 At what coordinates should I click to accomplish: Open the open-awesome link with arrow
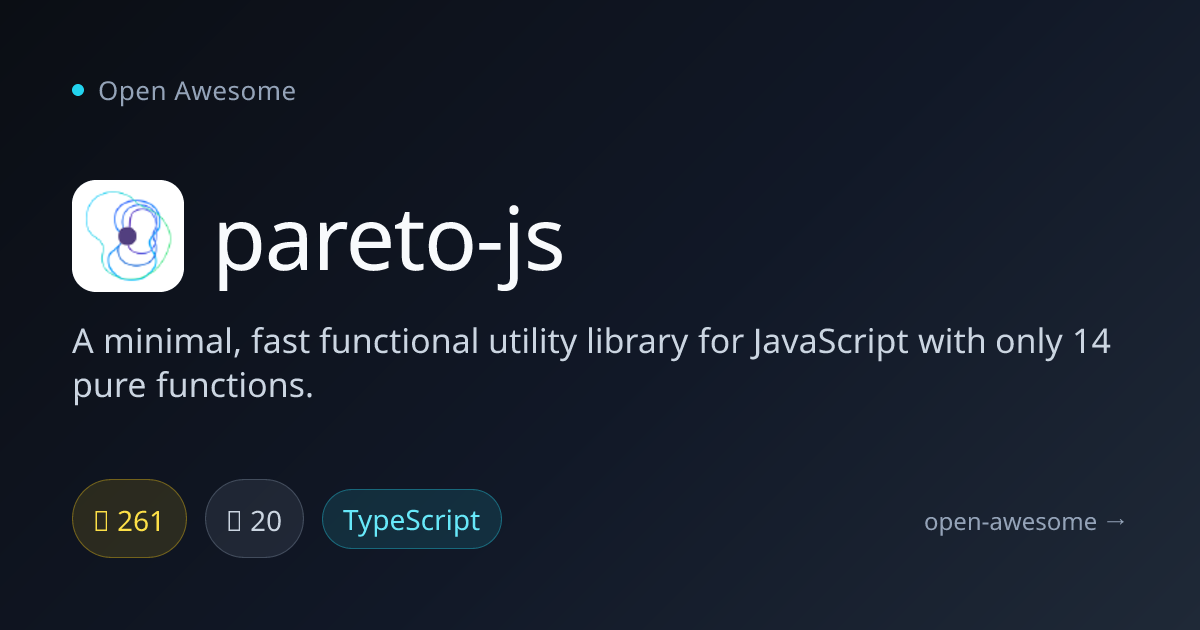(1026, 521)
